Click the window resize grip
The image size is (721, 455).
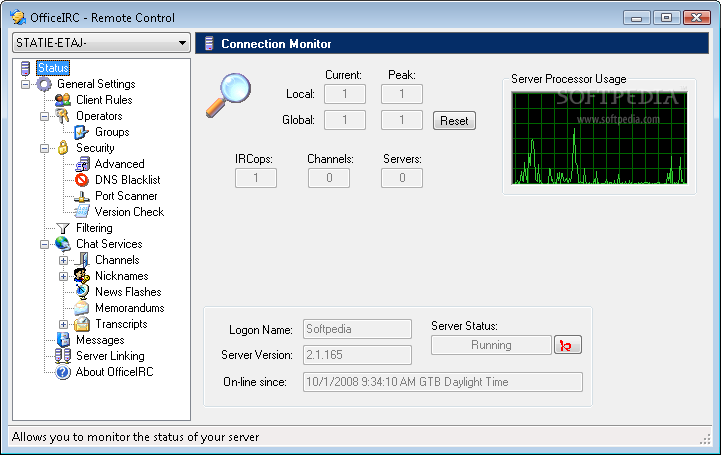point(705,439)
